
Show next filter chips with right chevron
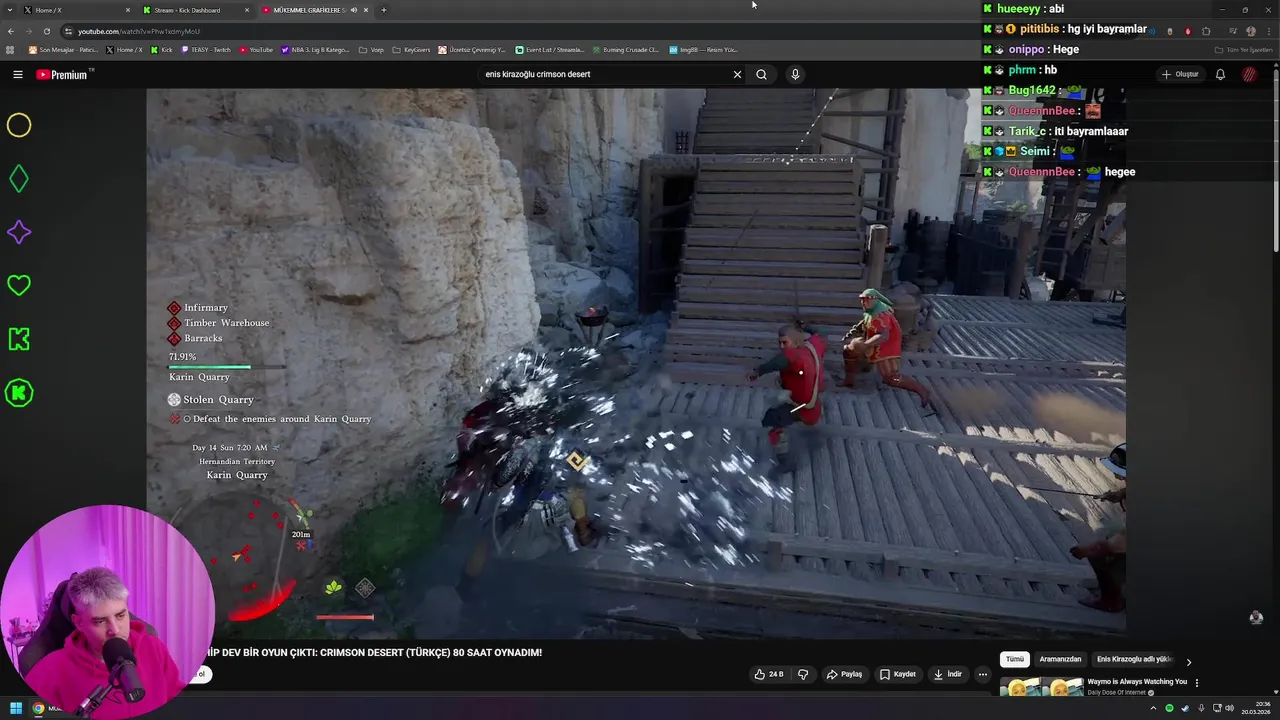(x=1188, y=661)
